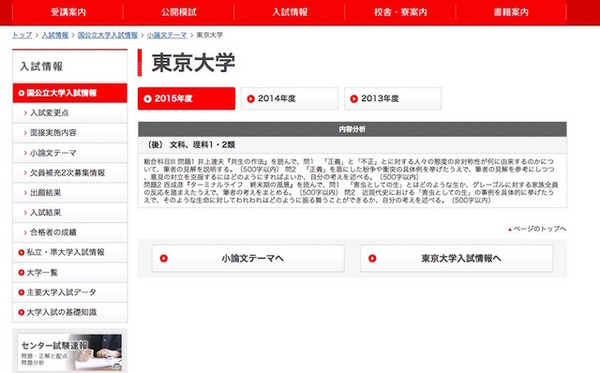Open 面接実施内容 in the sidebar

(x=70, y=133)
